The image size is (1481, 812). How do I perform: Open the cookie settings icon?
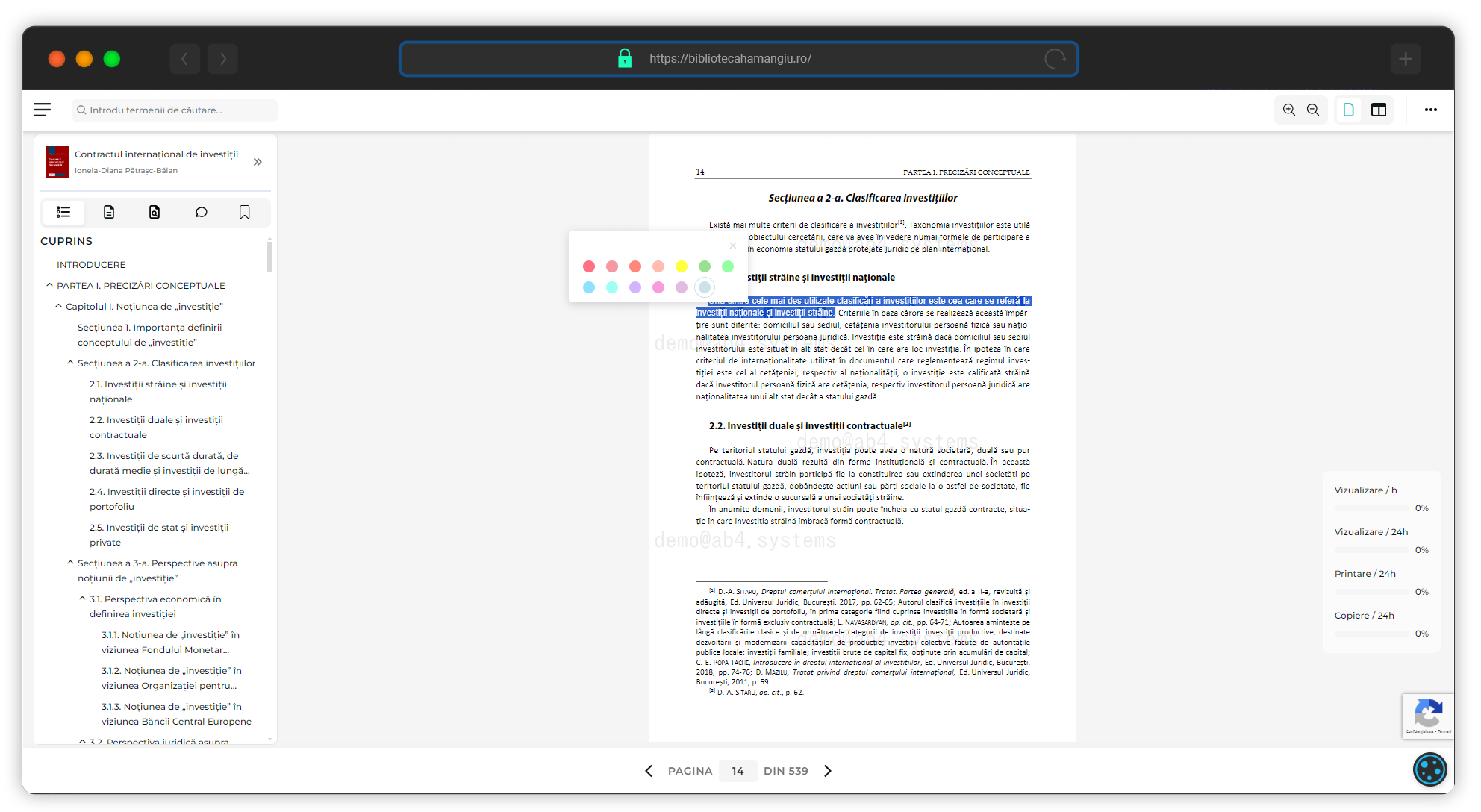tap(1430, 769)
